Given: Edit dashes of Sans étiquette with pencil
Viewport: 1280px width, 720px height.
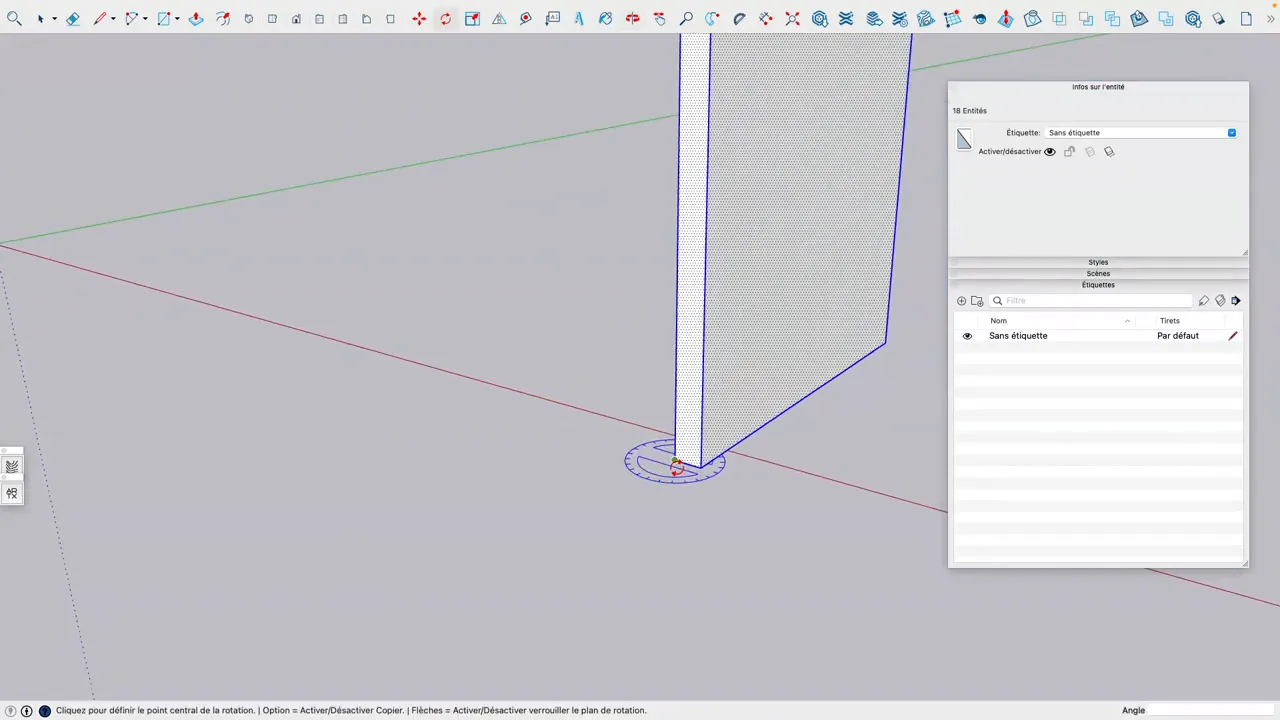Looking at the screenshot, I should tap(1233, 335).
